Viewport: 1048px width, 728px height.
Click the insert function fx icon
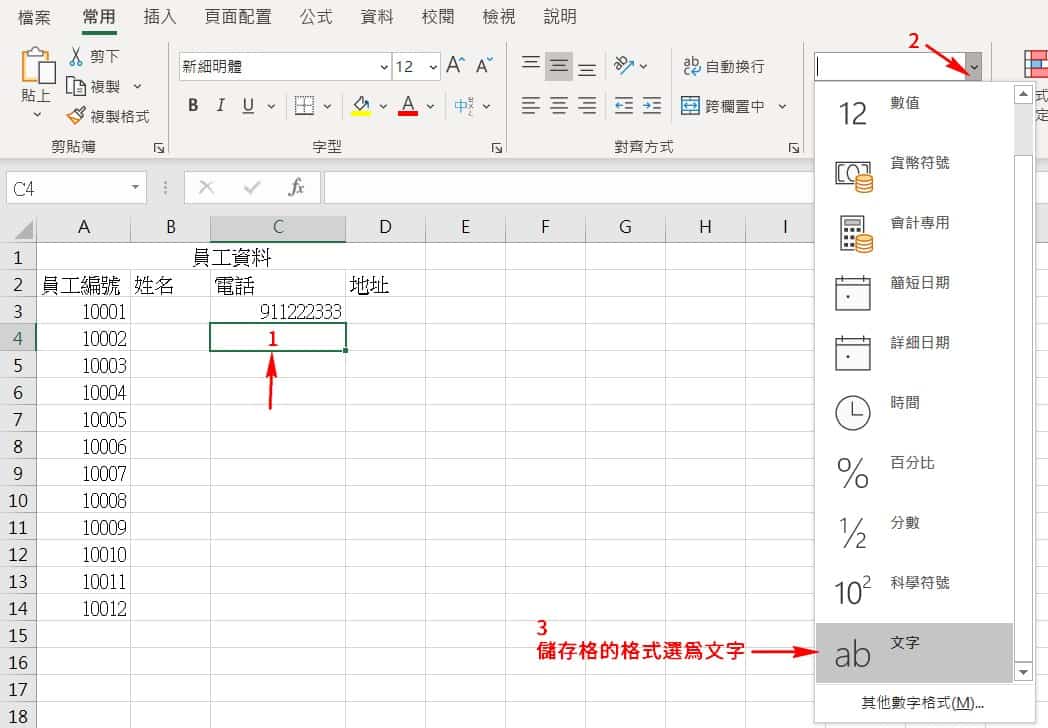296,188
